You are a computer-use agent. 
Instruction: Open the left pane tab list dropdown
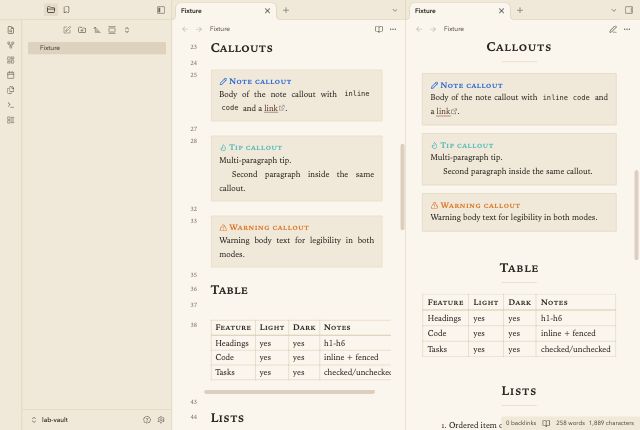(395, 10)
